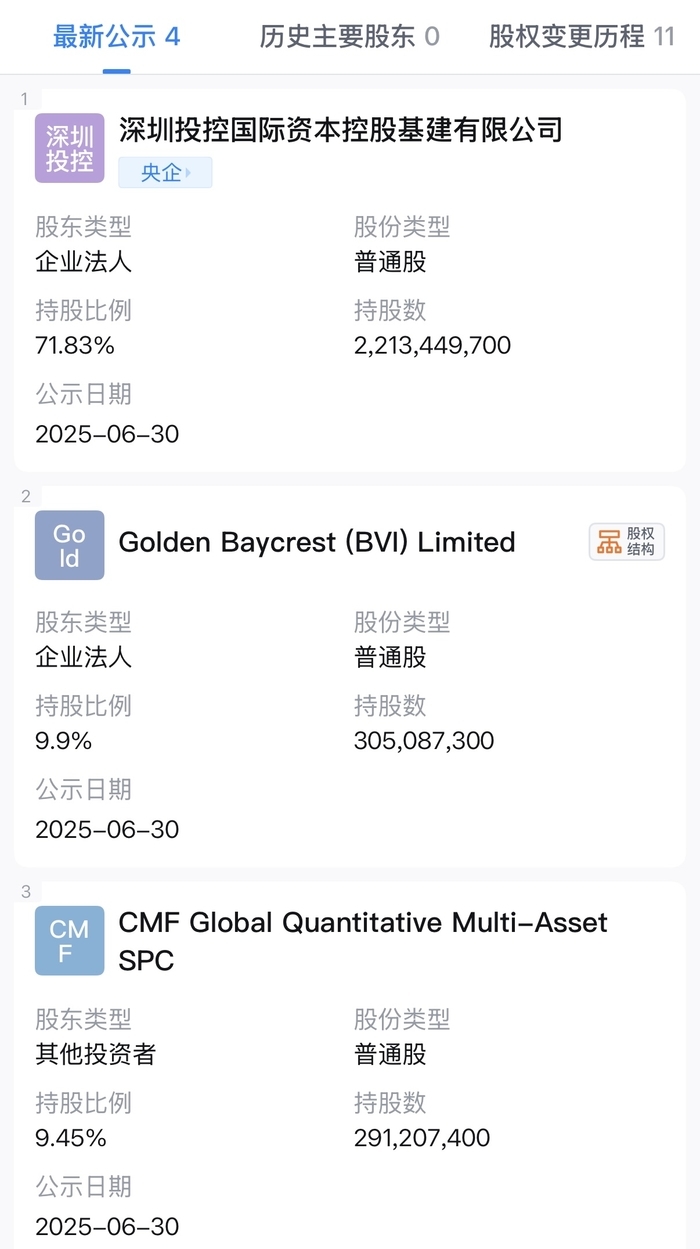Open the 深圳投控 company logo icon
The image size is (700, 1249).
click(x=69, y=148)
